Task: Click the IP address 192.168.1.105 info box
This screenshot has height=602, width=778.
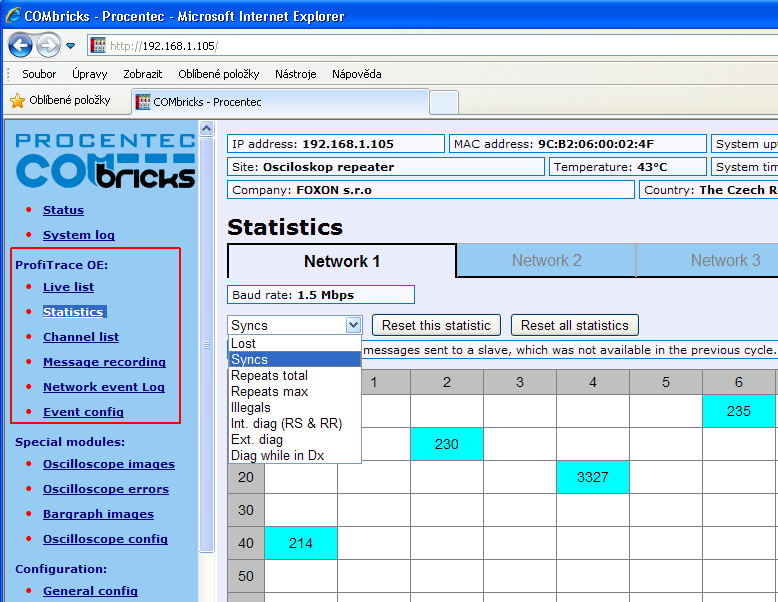Action: tap(336, 144)
